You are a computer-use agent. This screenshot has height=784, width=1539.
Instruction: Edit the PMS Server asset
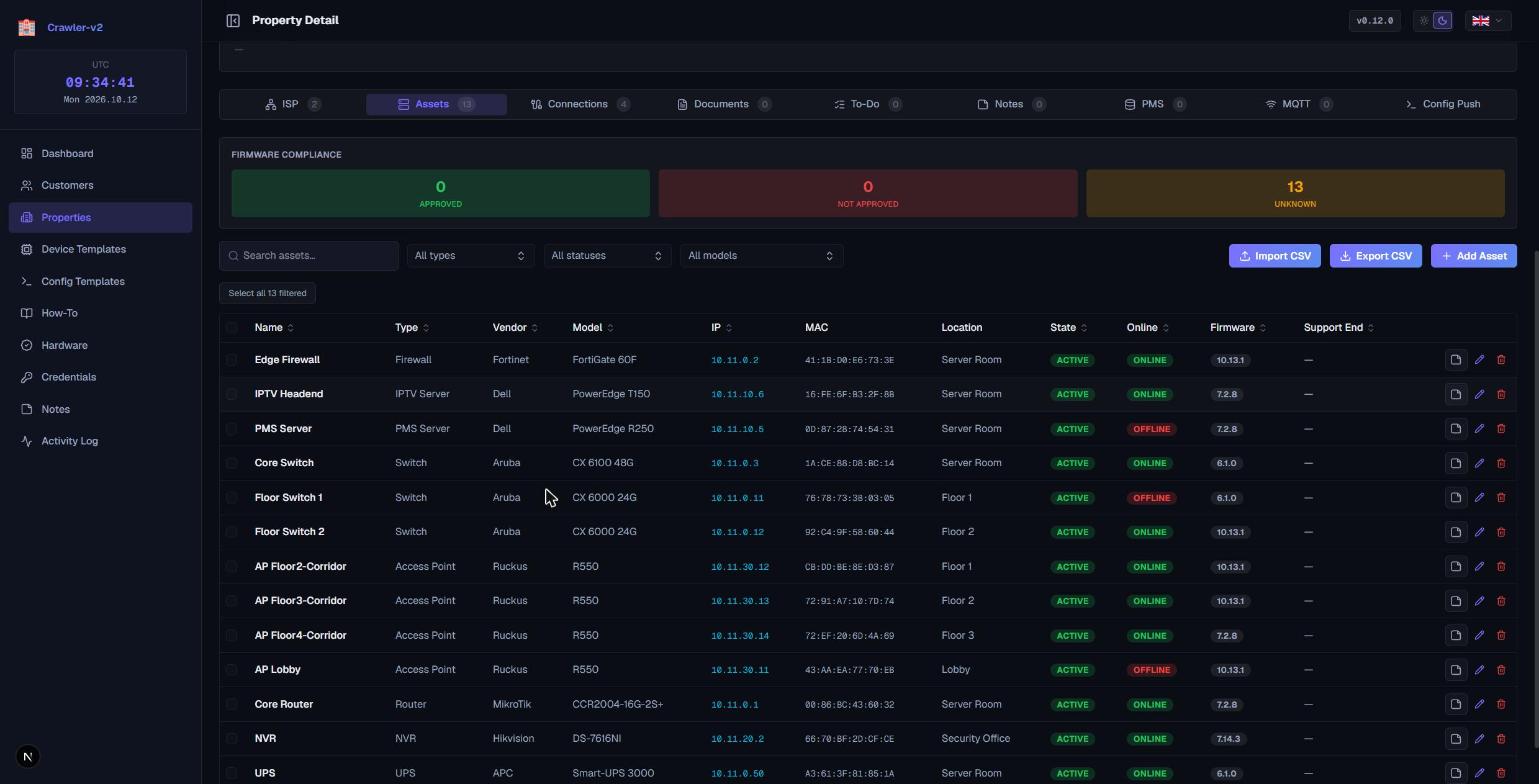coord(1479,429)
